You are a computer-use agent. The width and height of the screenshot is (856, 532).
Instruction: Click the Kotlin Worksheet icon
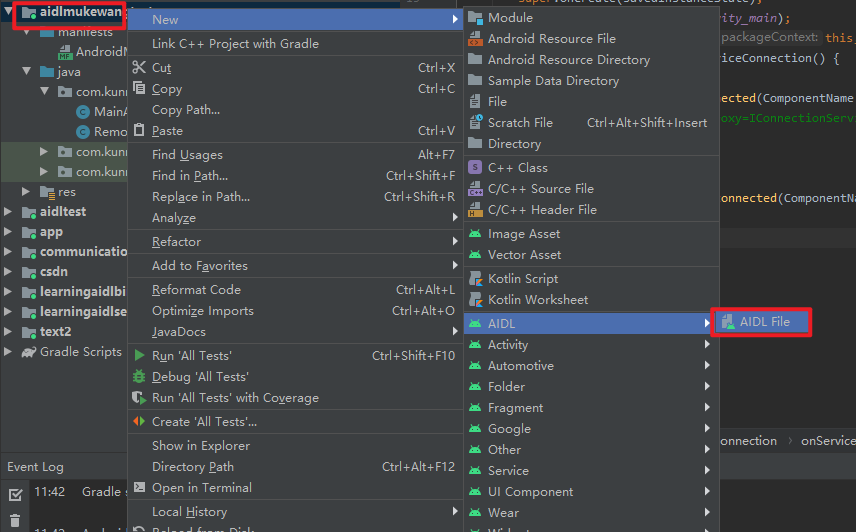pyautogui.click(x=475, y=300)
